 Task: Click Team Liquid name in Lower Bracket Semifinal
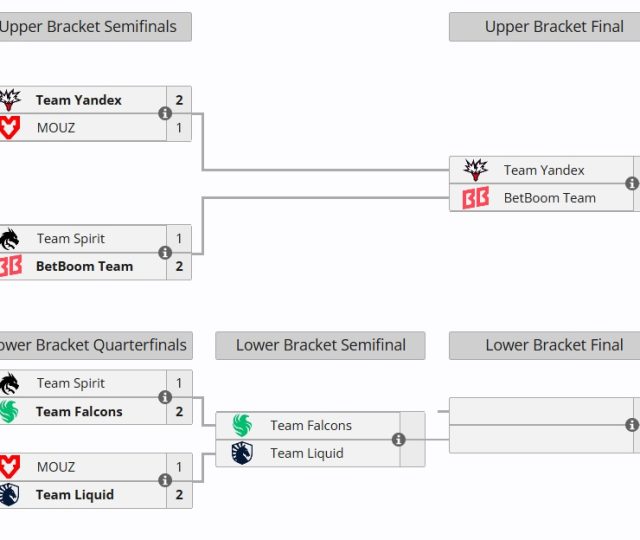306,454
